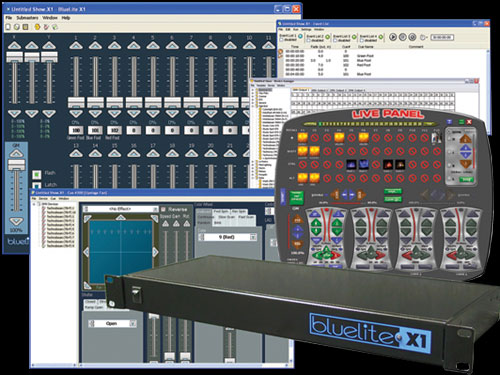The width and height of the screenshot is (500, 375).
Task: Toggle the Latch mode checkbox
Action: (37, 185)
